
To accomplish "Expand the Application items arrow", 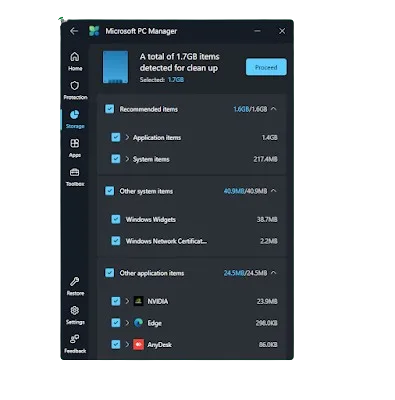I will [127, 137].
